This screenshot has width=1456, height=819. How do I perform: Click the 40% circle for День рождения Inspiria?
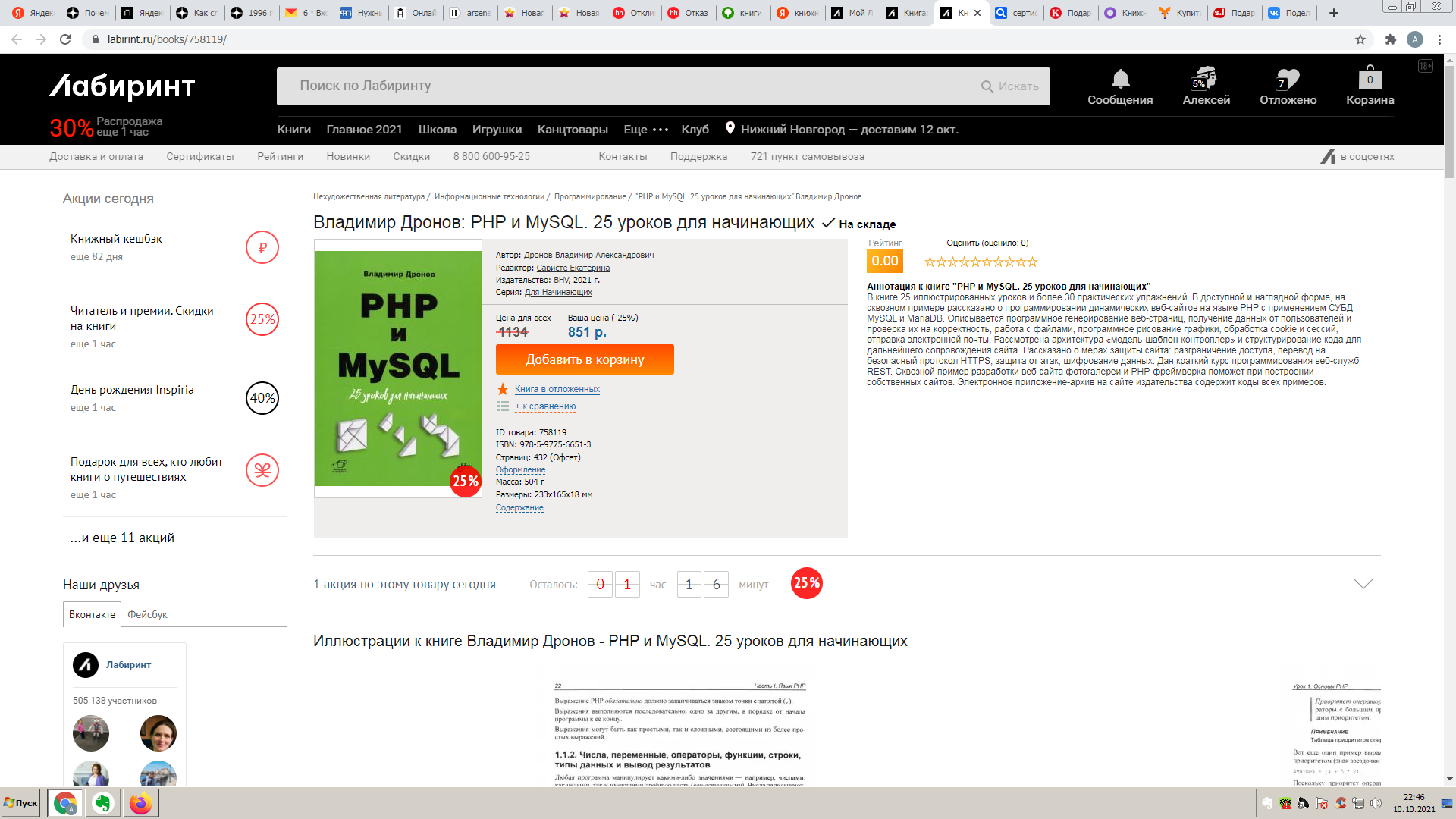tap(262, 398)
